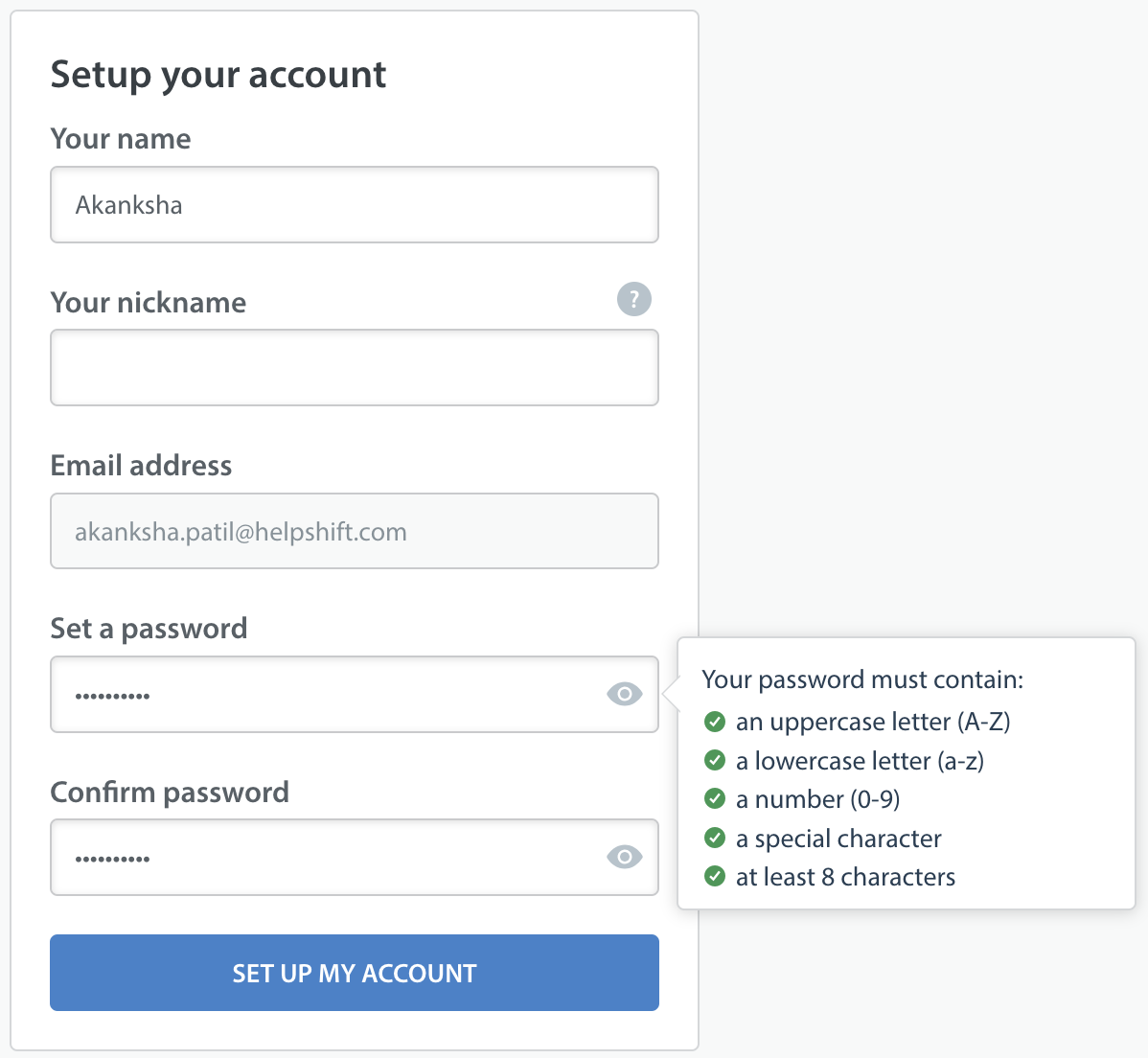Click green check beside uppercase letter rule
This screenshot has width=1148, height=1058.
715,722
